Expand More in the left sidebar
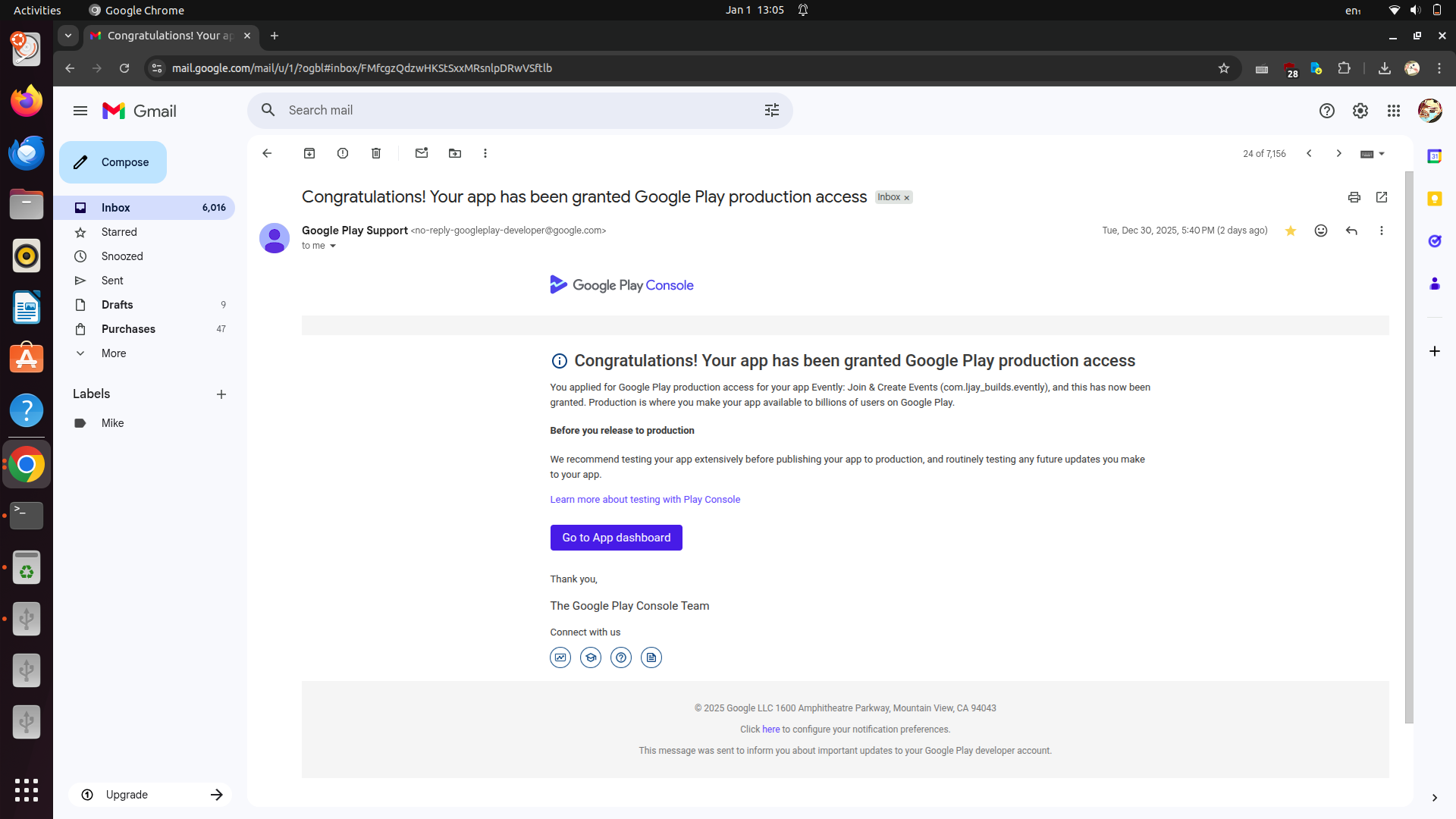 pos(114,353)
